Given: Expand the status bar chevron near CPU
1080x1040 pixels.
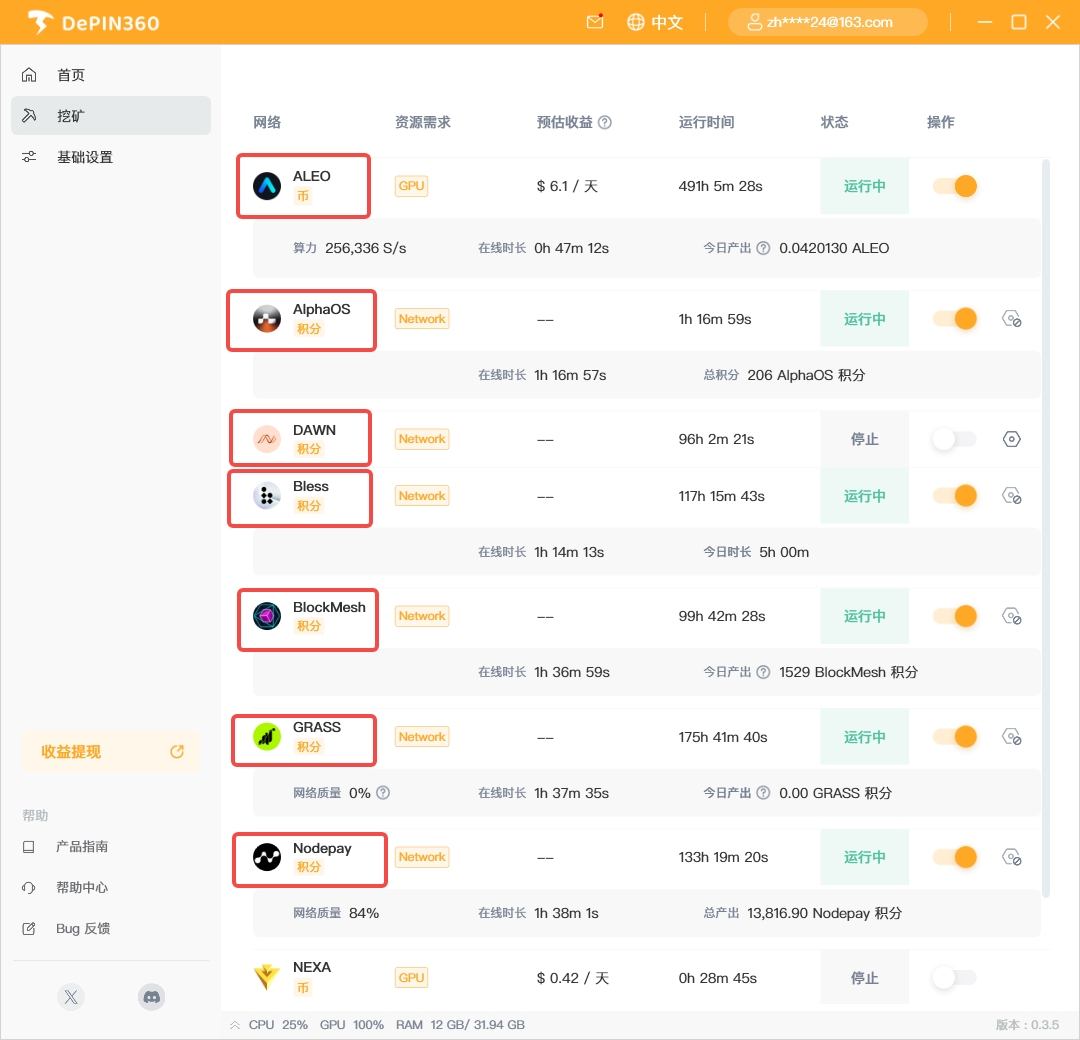Looking at the screenshot, I should [235, 1025].
